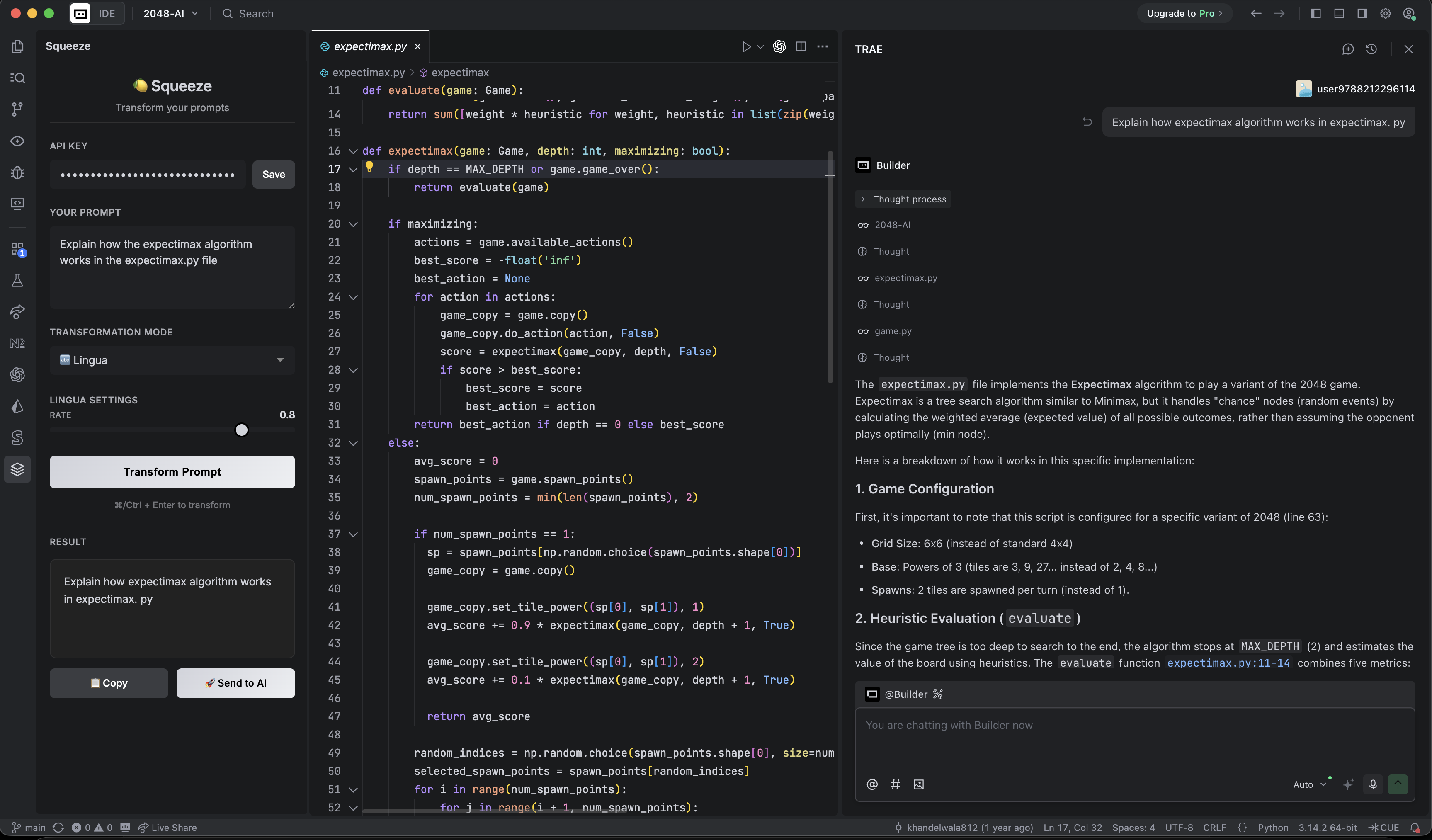
Task: Toggle the left primary sidebar layout
Action: coord(1315,14)
